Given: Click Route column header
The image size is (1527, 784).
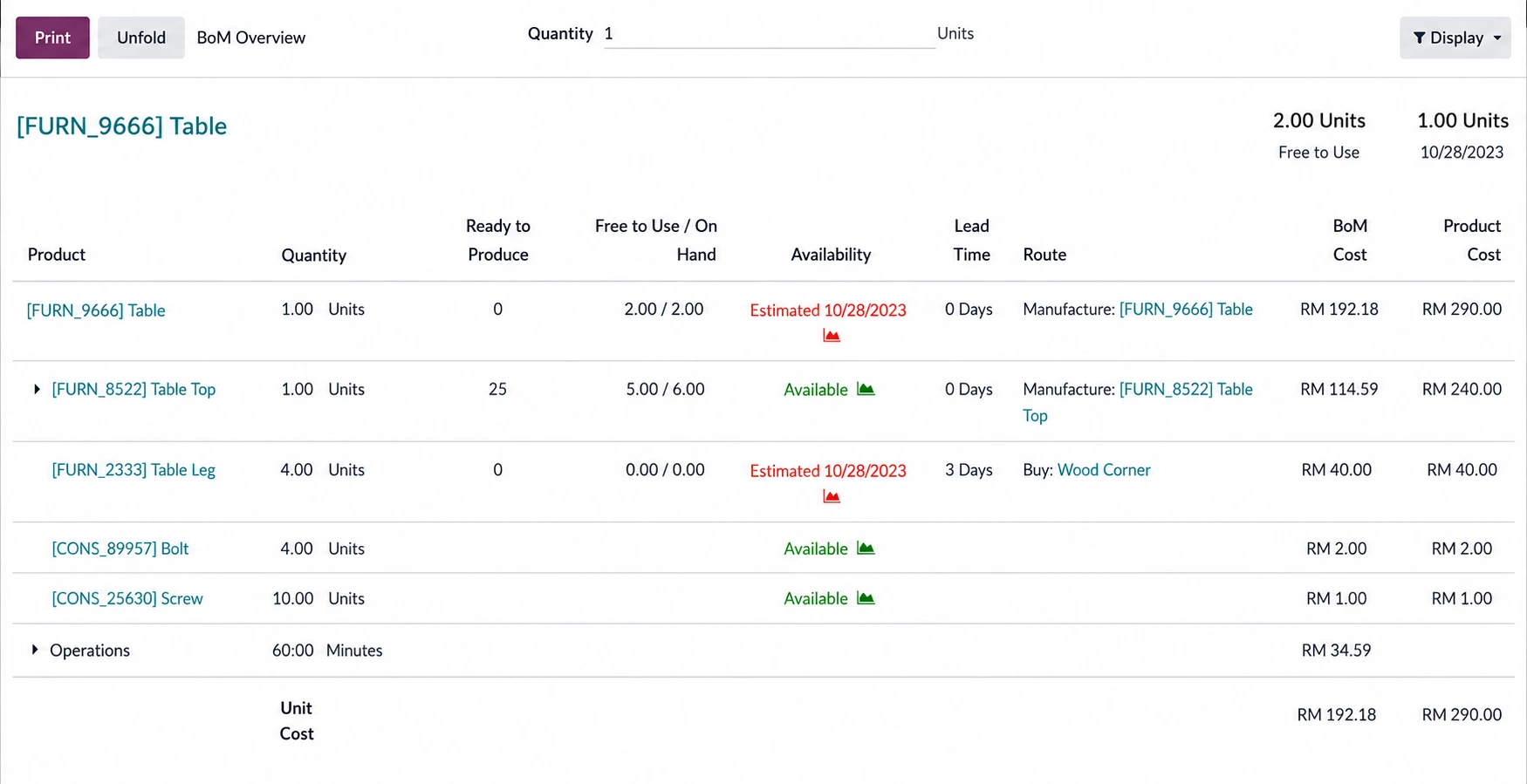Looking at the screenshot, I should pos(1044,255).
